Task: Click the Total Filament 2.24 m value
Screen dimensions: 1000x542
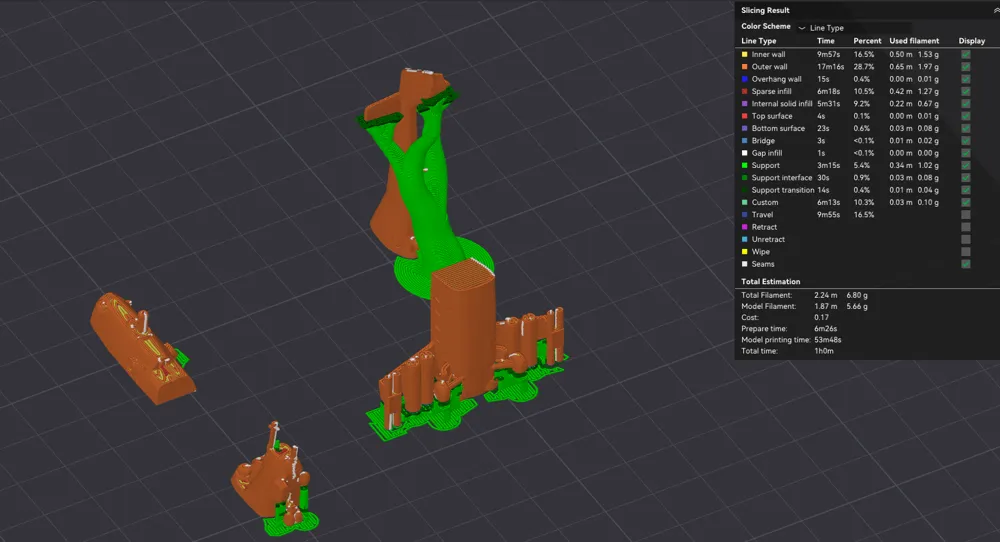Action: [825, 295]
